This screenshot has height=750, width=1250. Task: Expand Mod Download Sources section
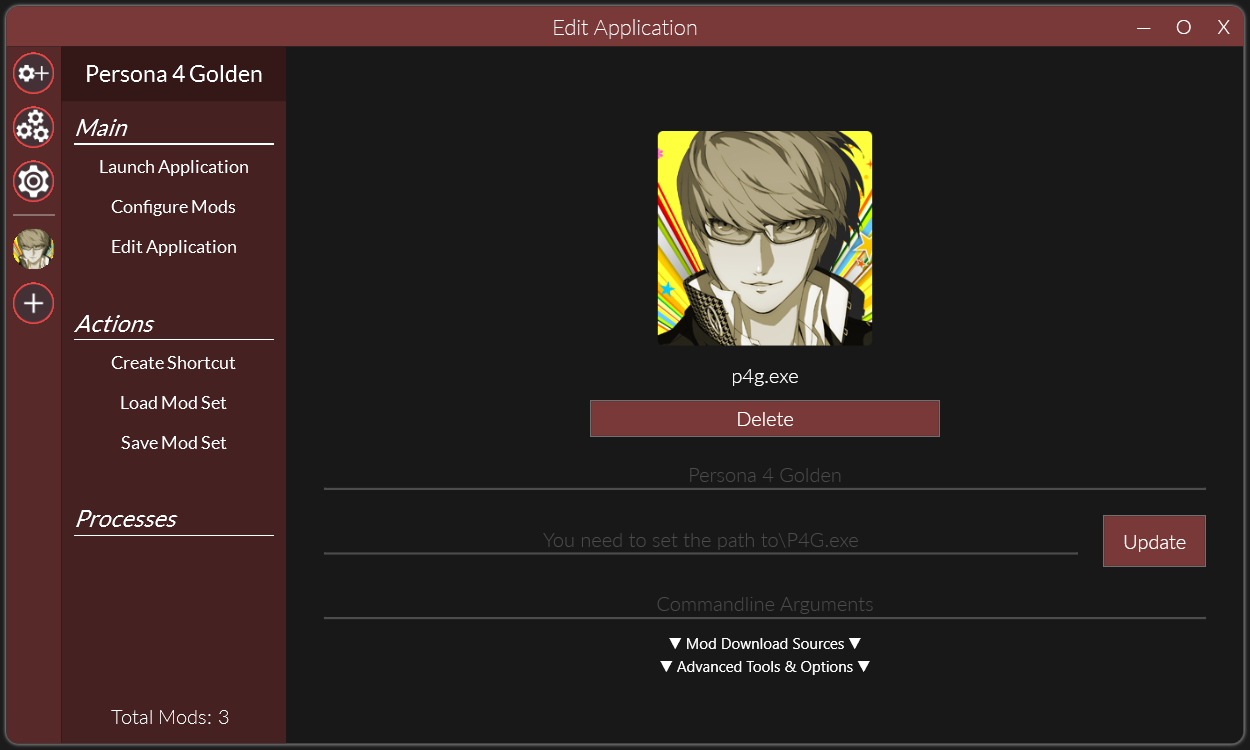tap(765, 644)
